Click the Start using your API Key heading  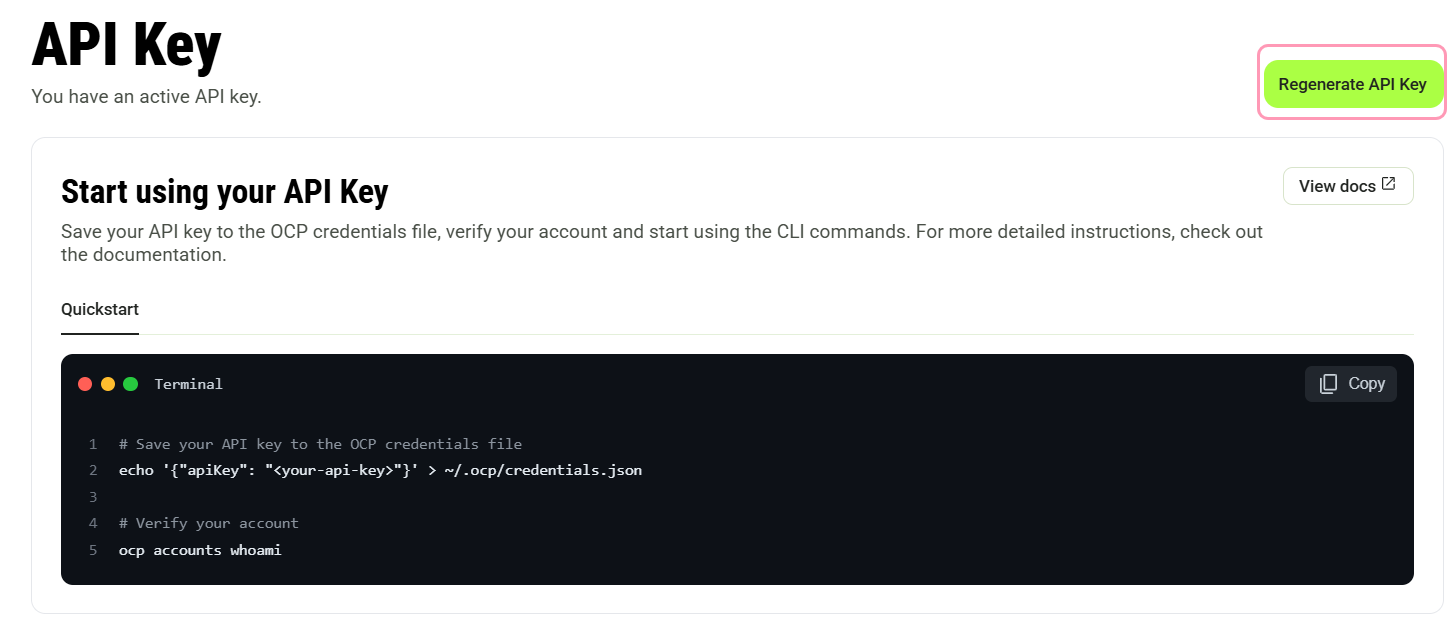(x=225, y=191)
